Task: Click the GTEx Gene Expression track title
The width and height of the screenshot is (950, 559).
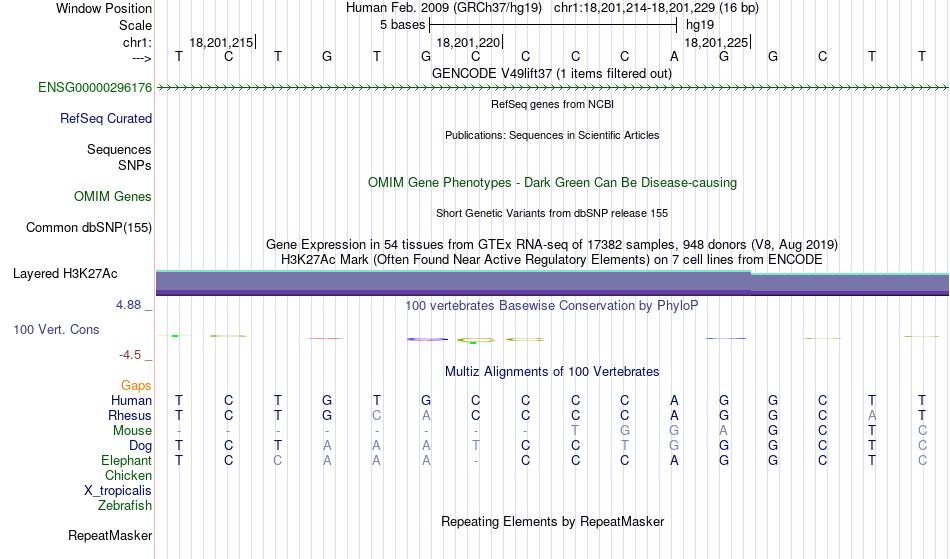Action: pyautogui.click(x=552, y=245)
